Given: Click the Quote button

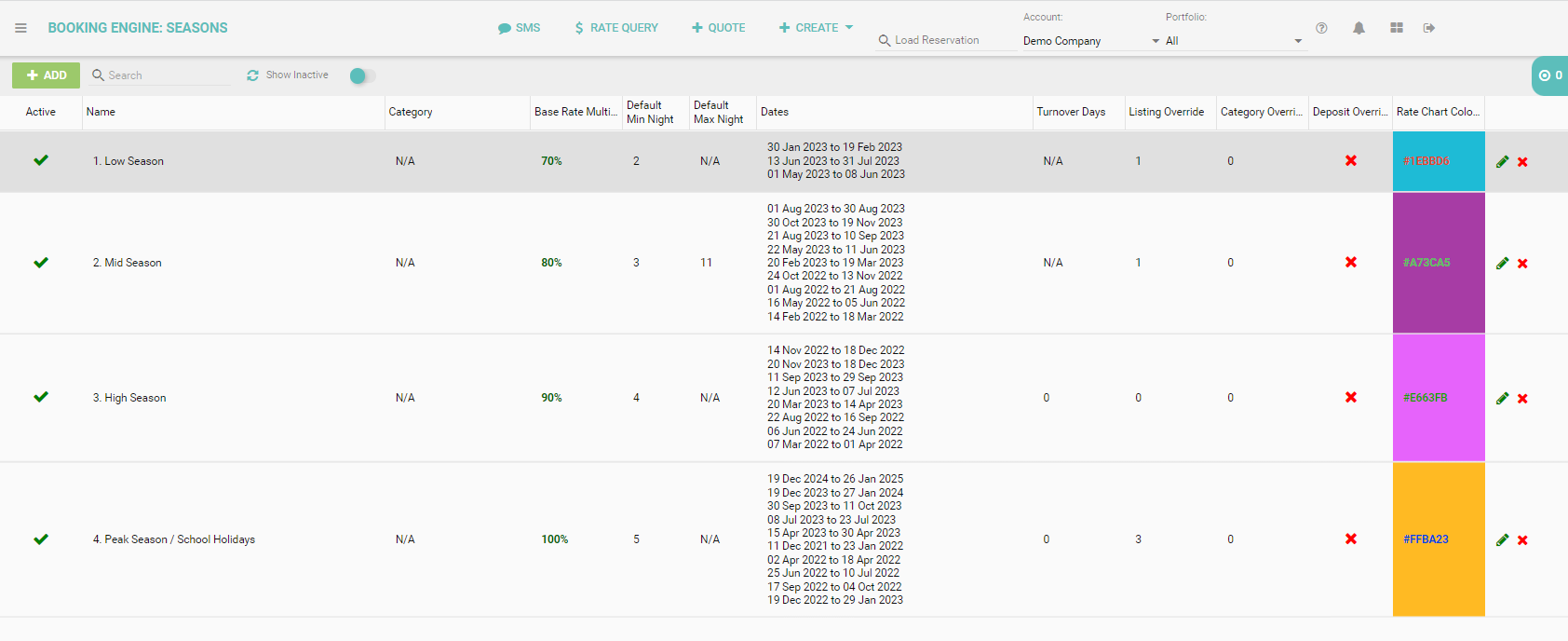Looking at the screenshot, I should [718, 28].
